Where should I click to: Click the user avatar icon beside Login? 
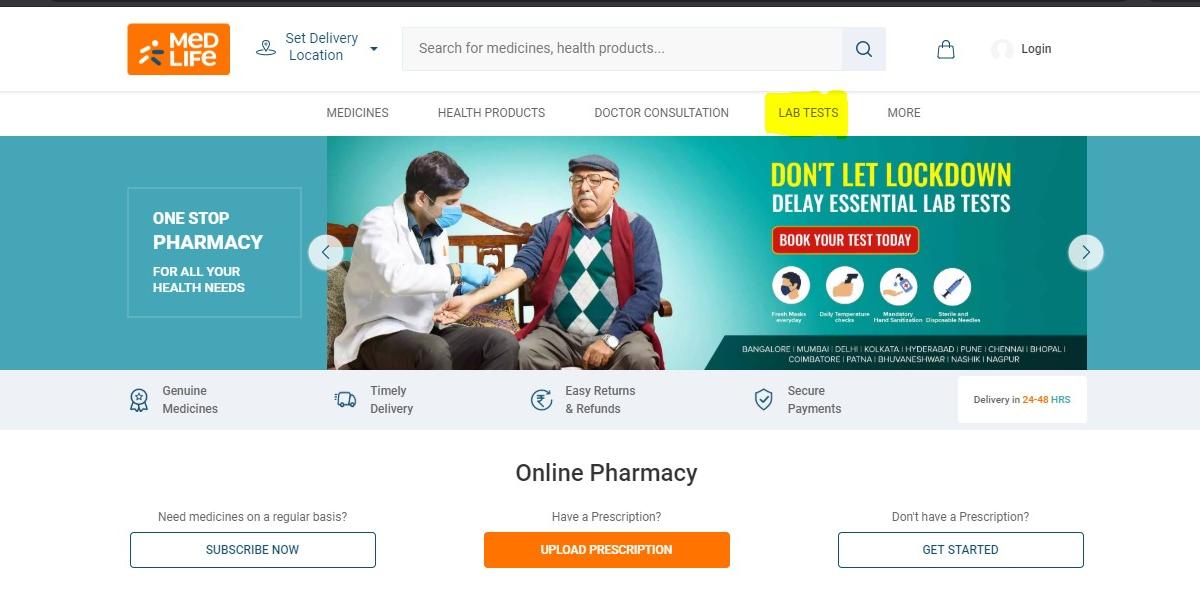pos(1002,49)
